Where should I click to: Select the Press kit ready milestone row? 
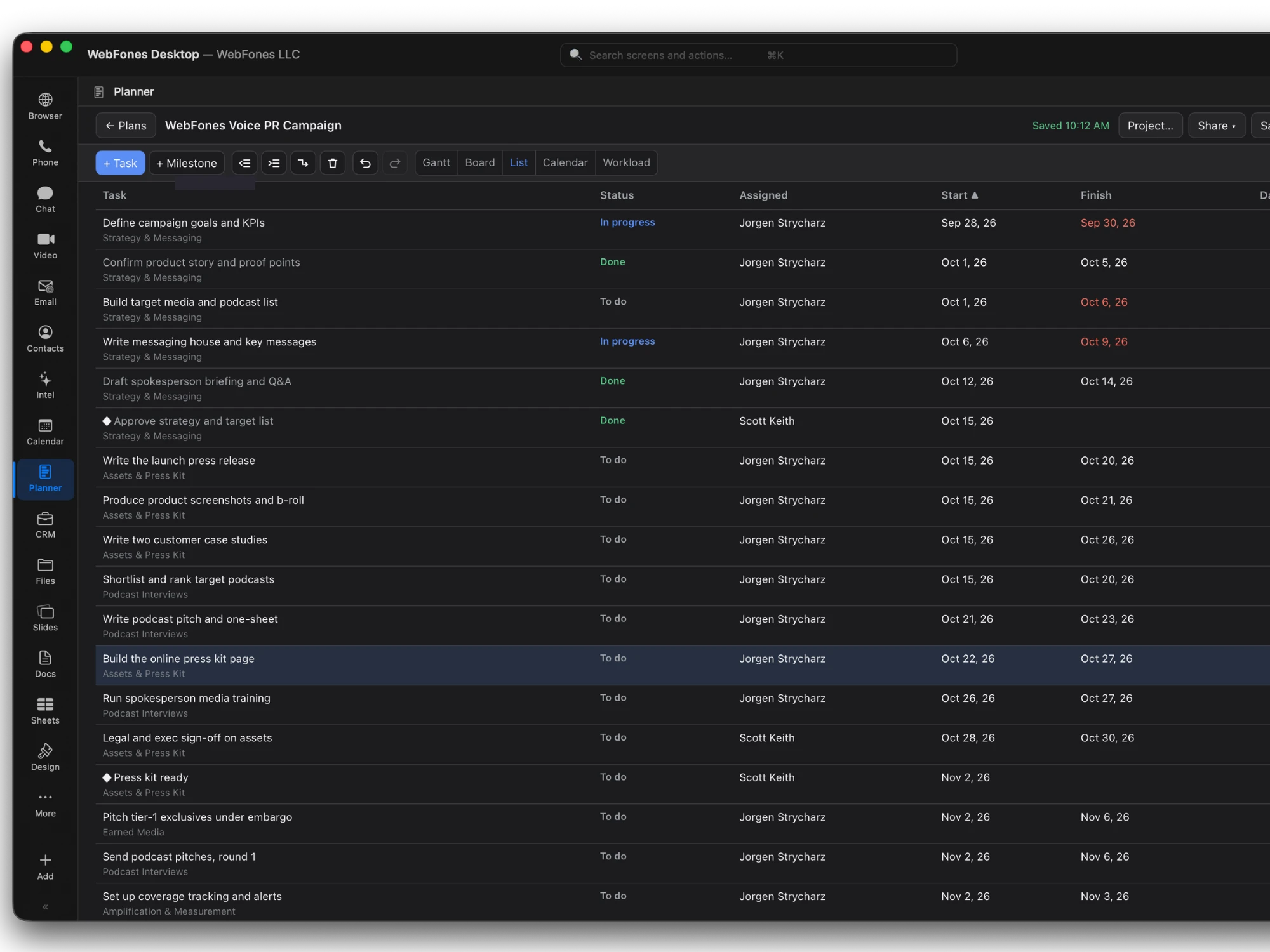(x=683, y=784)
